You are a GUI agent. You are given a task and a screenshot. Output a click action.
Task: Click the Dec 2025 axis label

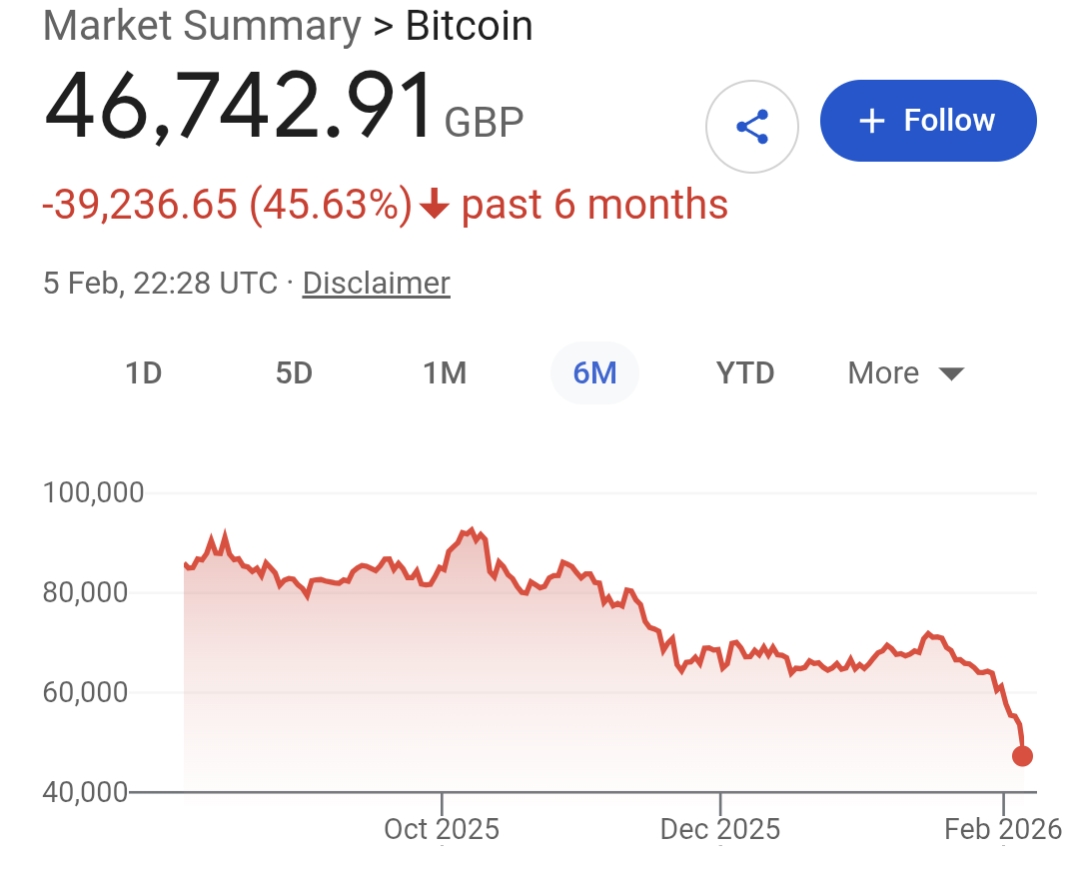coord(720,829)
